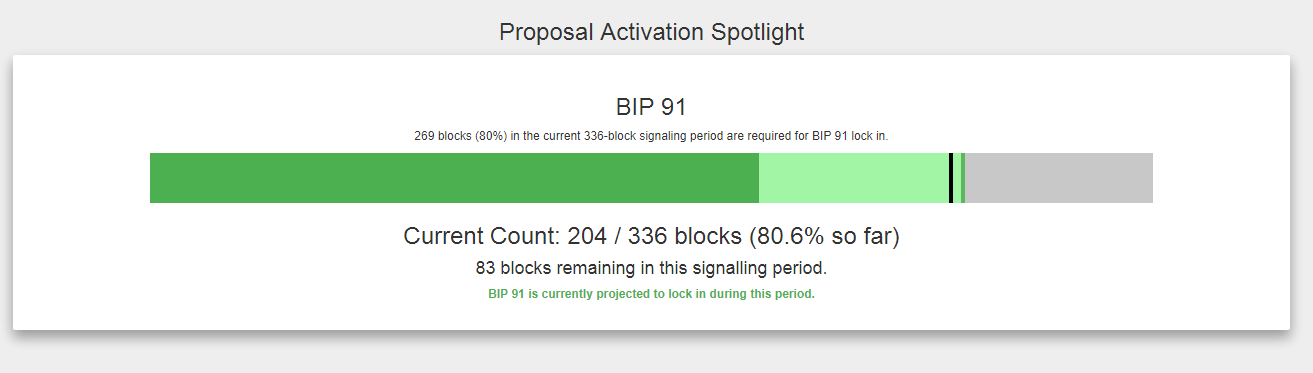Select the BIP 91 title
This screenshot has width=1313, height=373.
(651, 107)
